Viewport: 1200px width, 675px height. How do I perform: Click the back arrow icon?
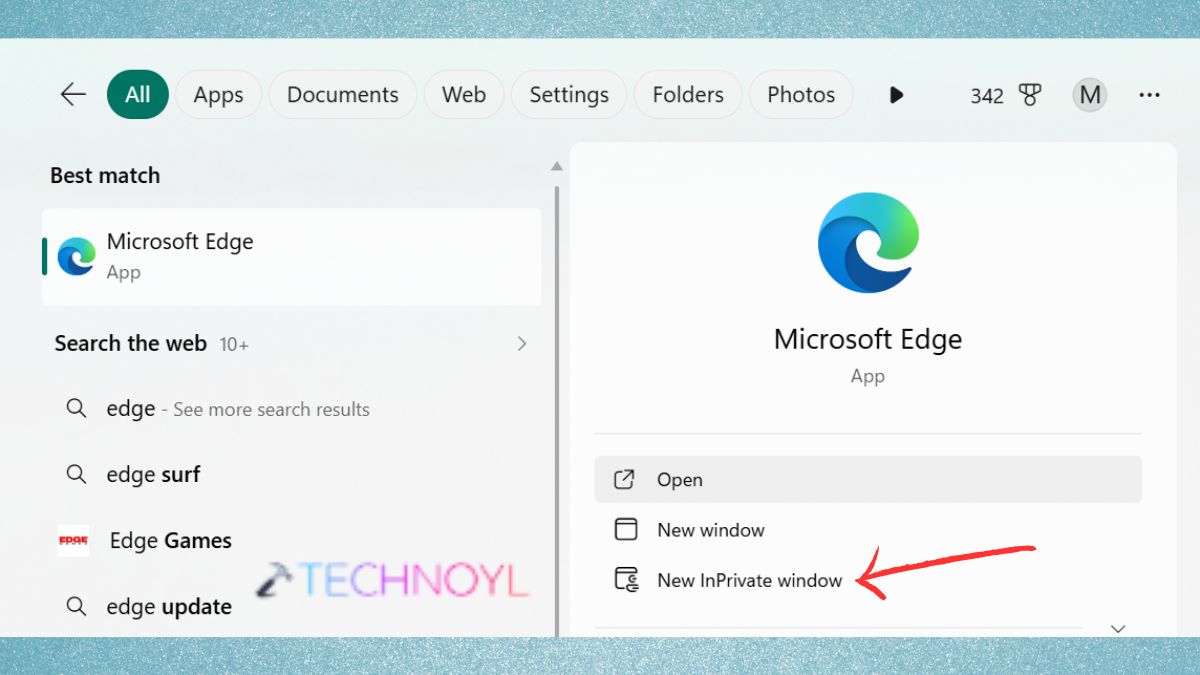point(73,95)
